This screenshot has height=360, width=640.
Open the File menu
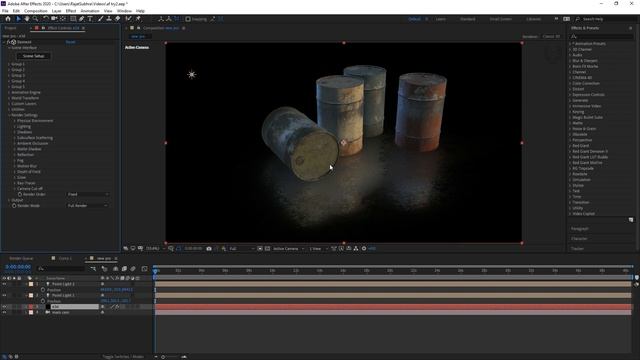point(5,11)
